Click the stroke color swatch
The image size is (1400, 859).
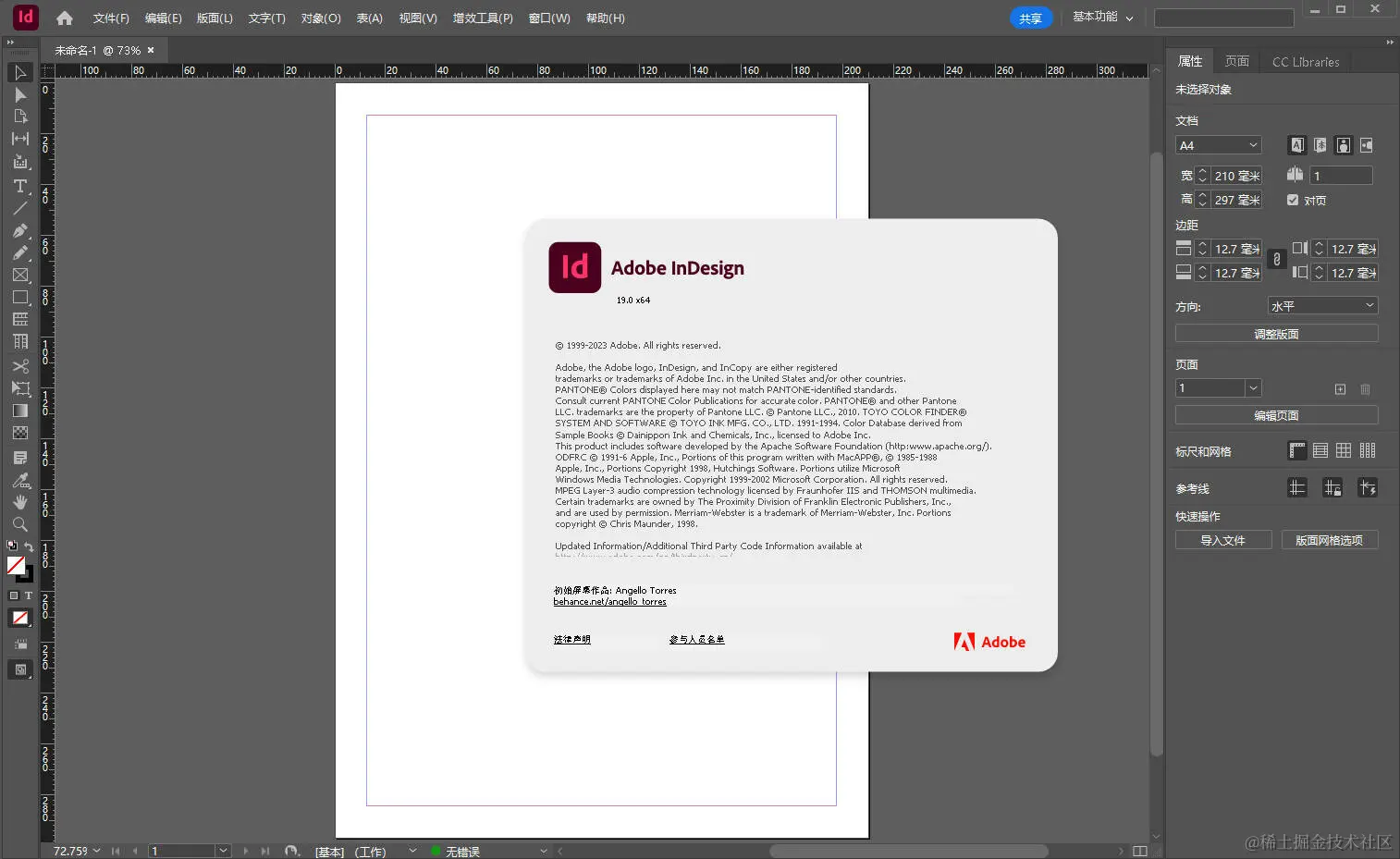(x=27, y=575)
